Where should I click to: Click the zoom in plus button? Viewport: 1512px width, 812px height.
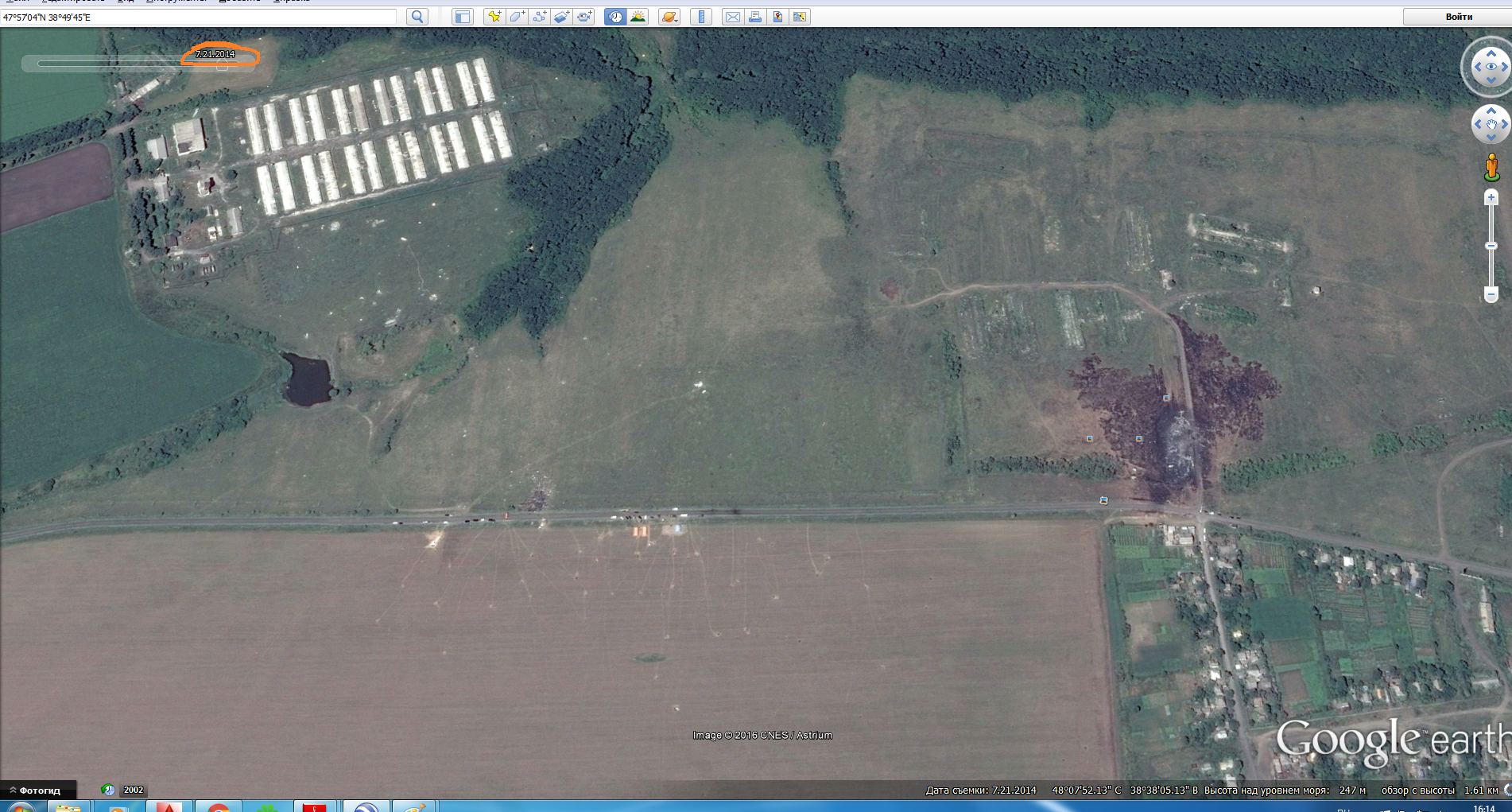[1491, 197]
